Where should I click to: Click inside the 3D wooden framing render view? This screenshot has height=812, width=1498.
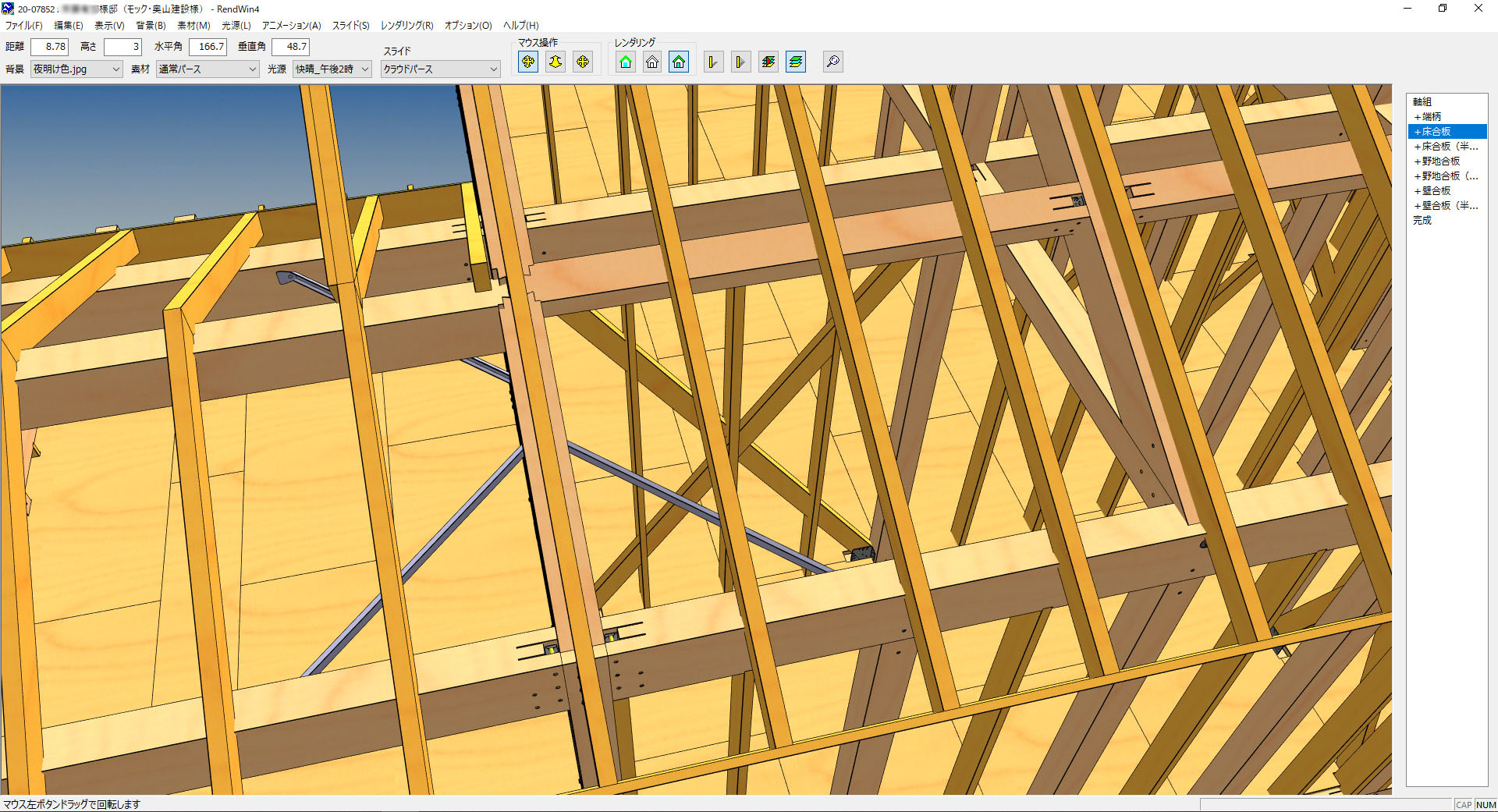point(696,439)
